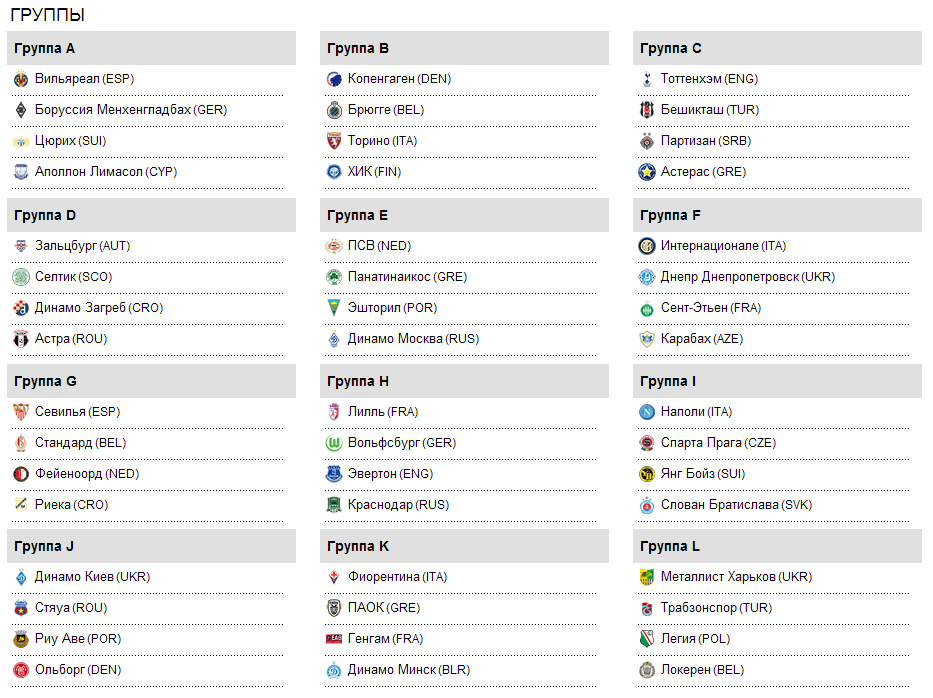Click the Группа F header bar
933x698 pixels.
[777, 215]
